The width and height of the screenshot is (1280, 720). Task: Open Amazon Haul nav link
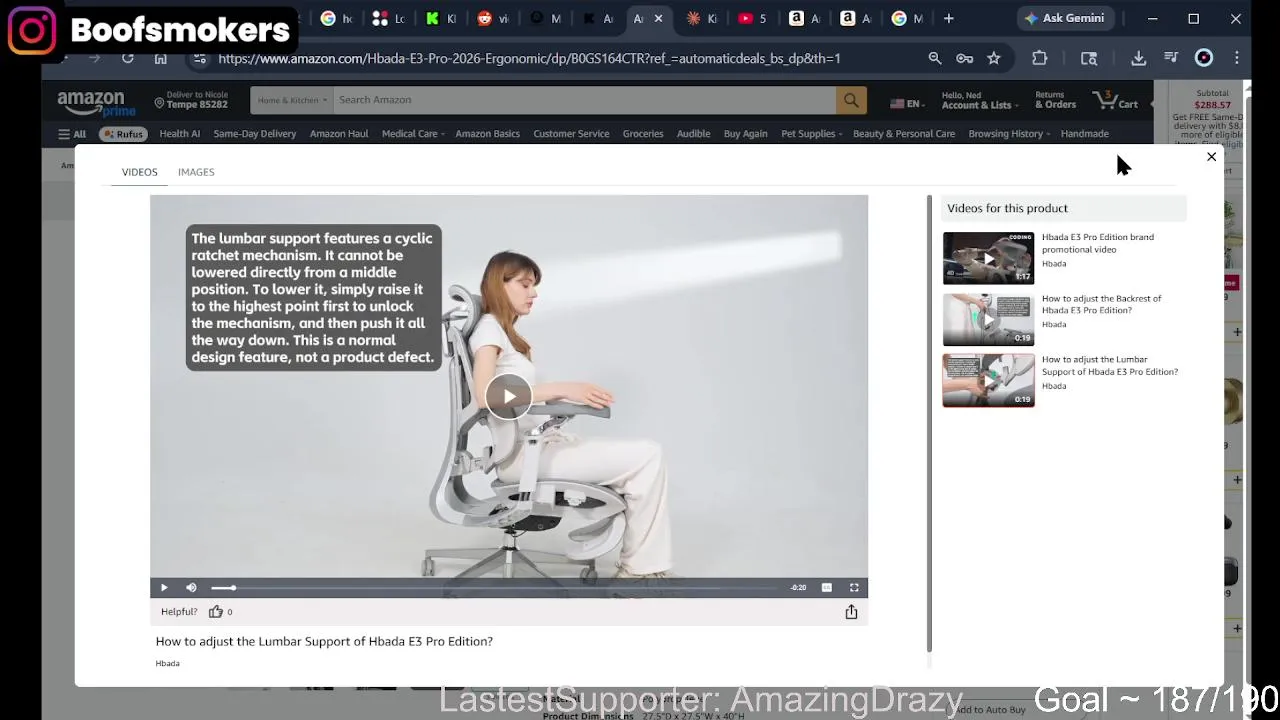pyautogui.click(x=339, y=134)
